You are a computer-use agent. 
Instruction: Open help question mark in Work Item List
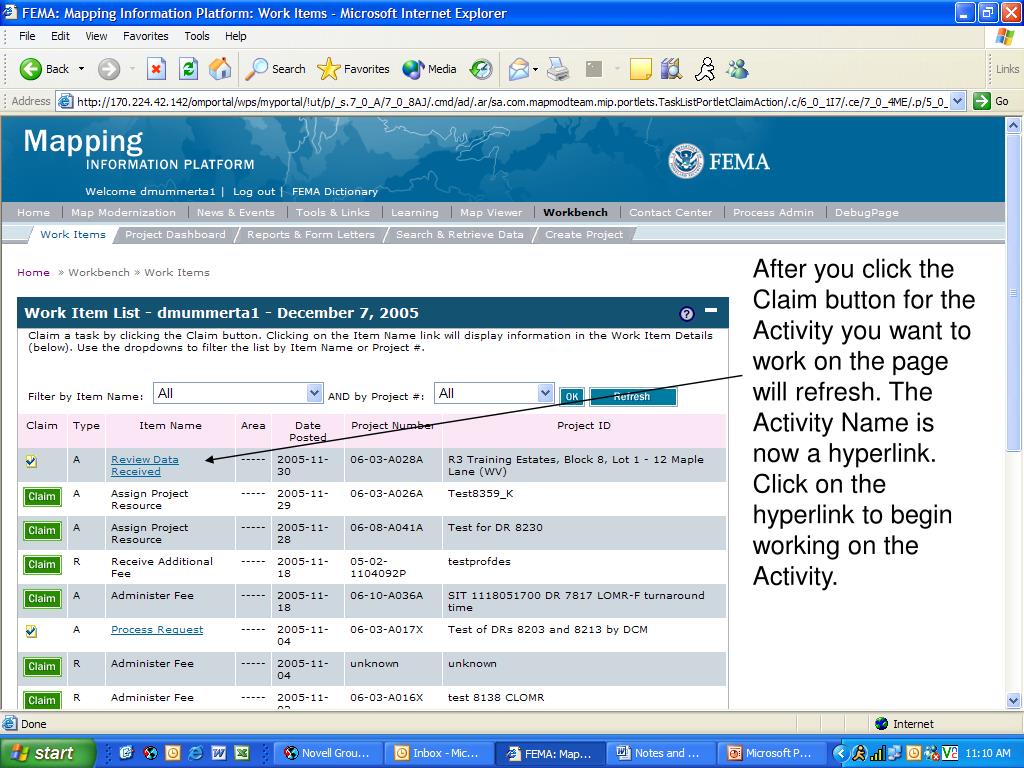coord(686,313)
